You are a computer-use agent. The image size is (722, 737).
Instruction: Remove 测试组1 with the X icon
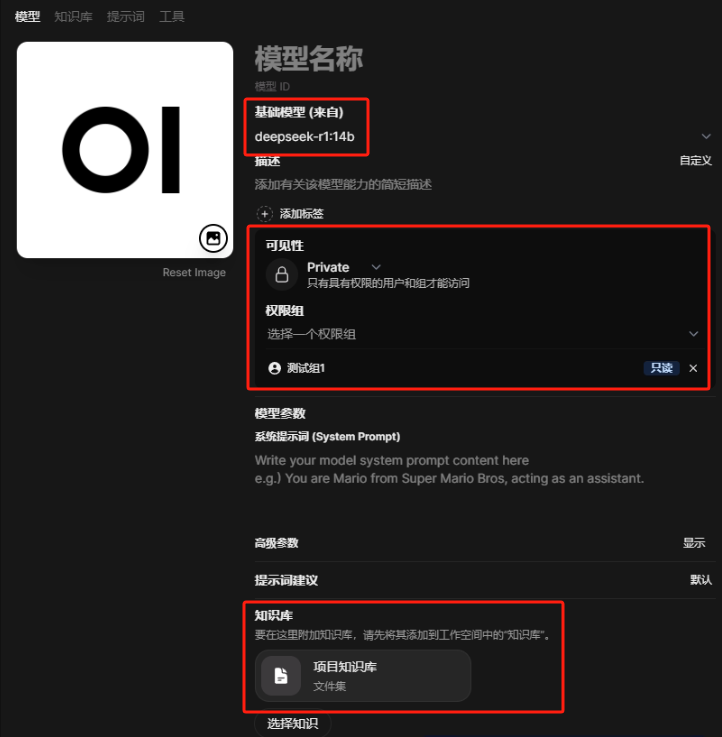[693, 368]
